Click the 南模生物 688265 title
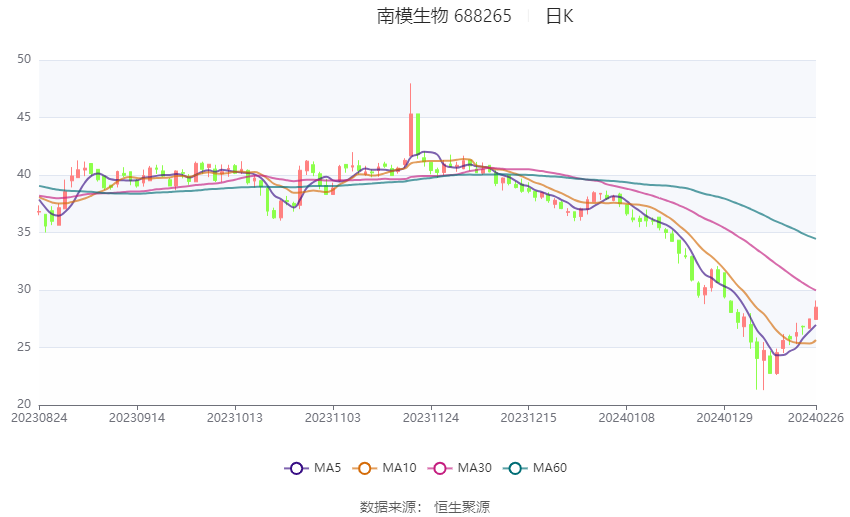Screen dimensions: 850x517 [x=444, y=16]
